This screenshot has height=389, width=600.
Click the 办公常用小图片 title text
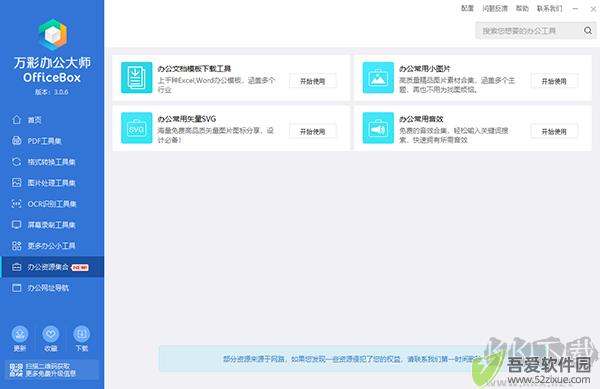coord(425,69)
